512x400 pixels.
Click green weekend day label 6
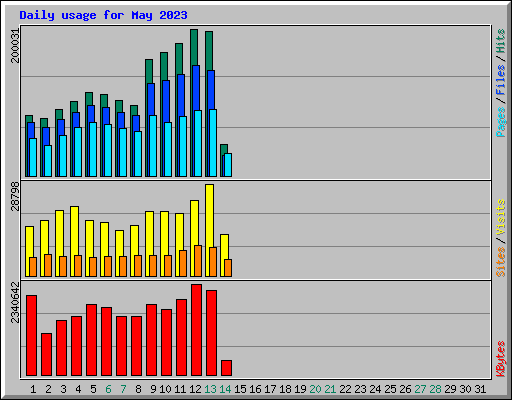point(108,389)
